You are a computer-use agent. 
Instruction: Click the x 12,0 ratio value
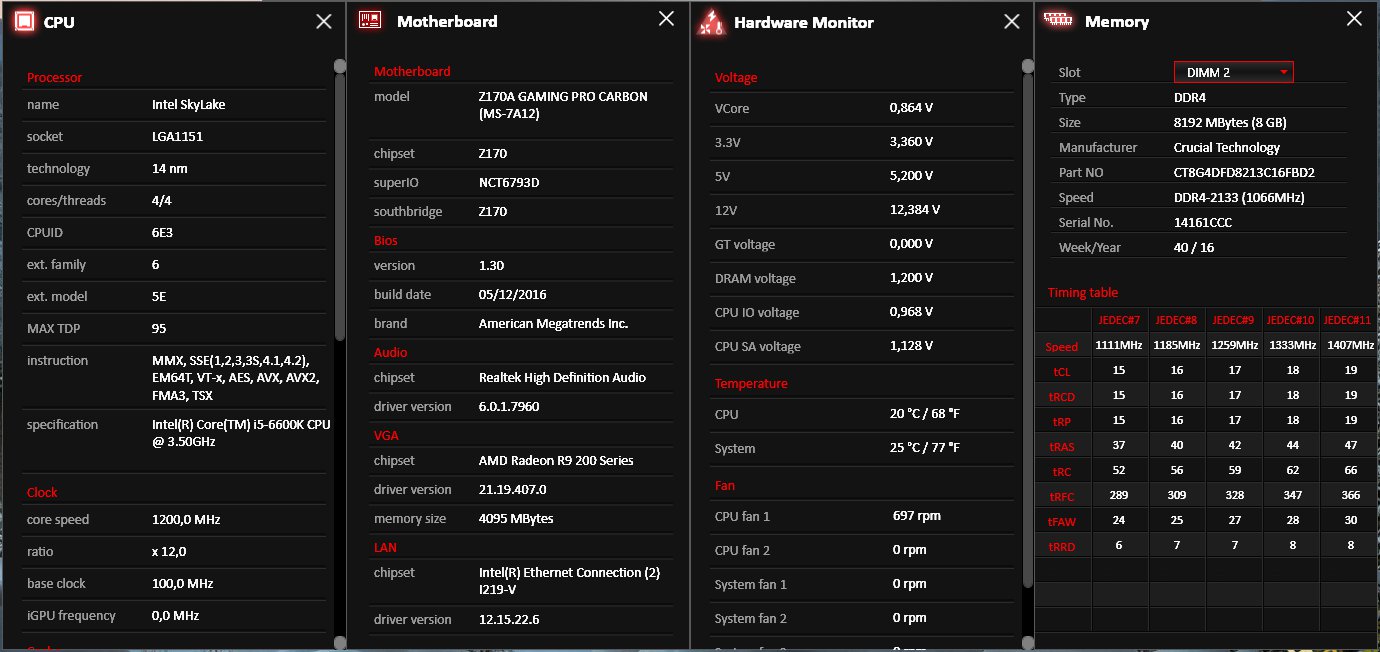169,552
